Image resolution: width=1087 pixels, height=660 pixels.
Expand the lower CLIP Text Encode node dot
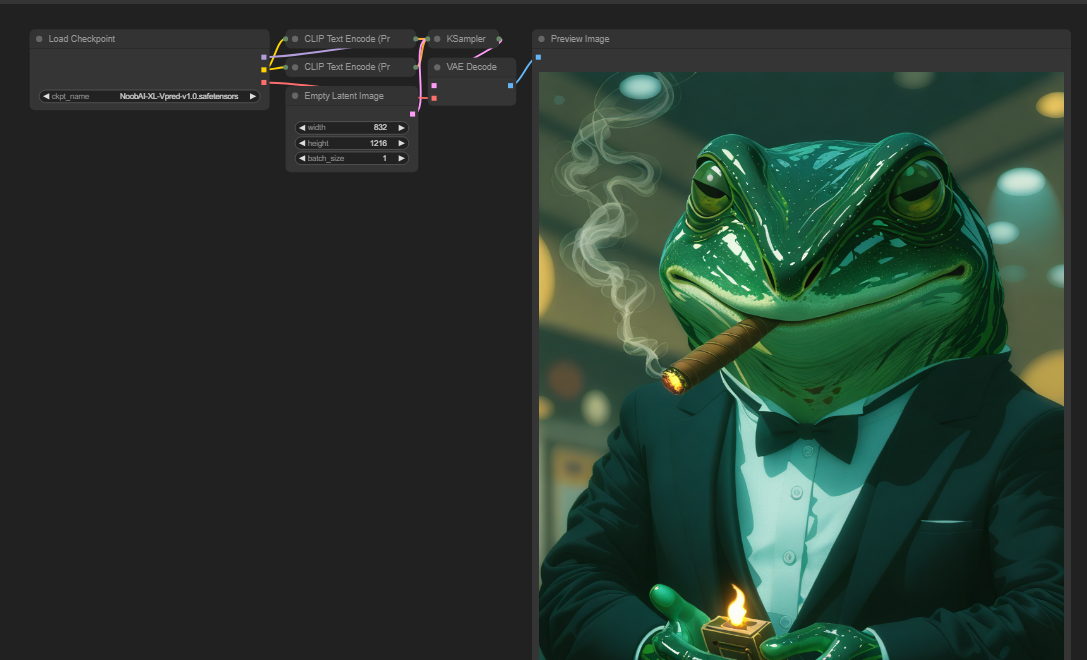[295, 67]
